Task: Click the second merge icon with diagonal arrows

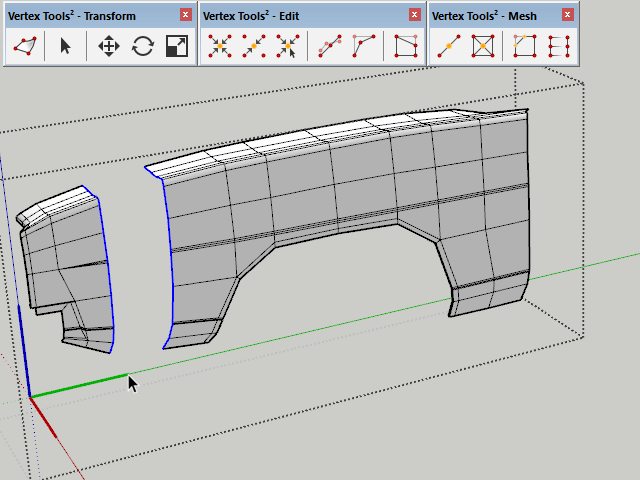Action: pos(253,46)
